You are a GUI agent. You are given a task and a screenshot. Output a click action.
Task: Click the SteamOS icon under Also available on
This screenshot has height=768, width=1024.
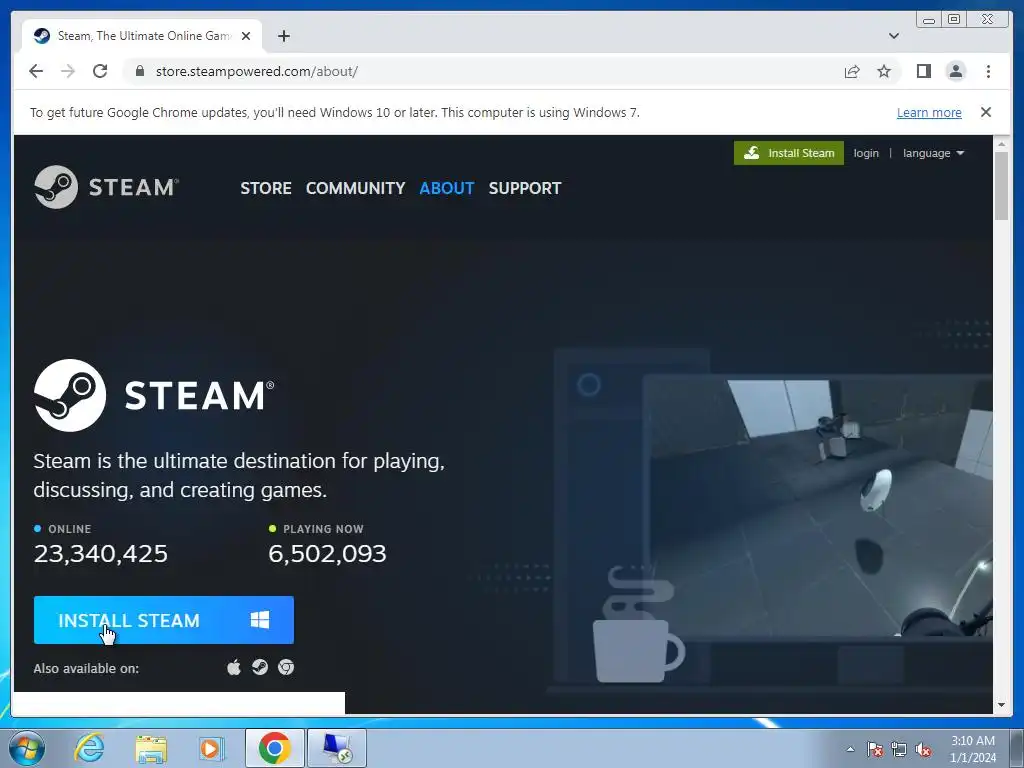click(x=260, y=667)
